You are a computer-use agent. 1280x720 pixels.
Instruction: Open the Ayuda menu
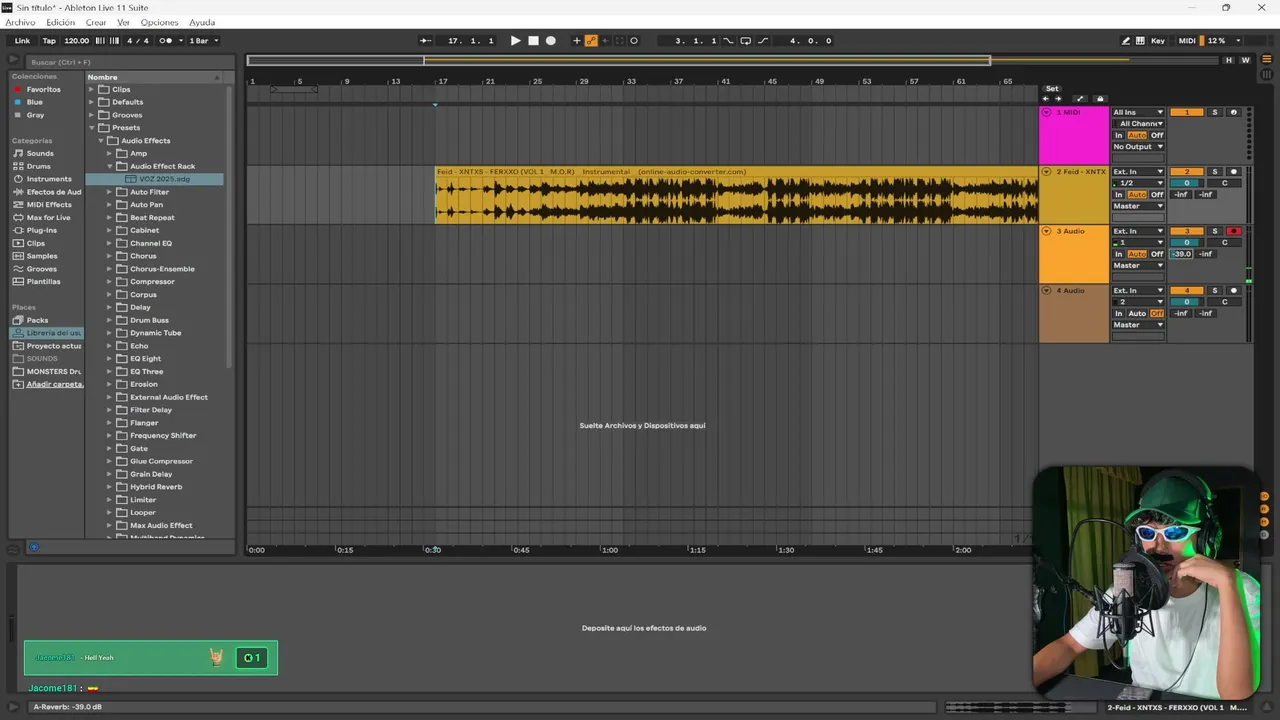tap(202, 22)
